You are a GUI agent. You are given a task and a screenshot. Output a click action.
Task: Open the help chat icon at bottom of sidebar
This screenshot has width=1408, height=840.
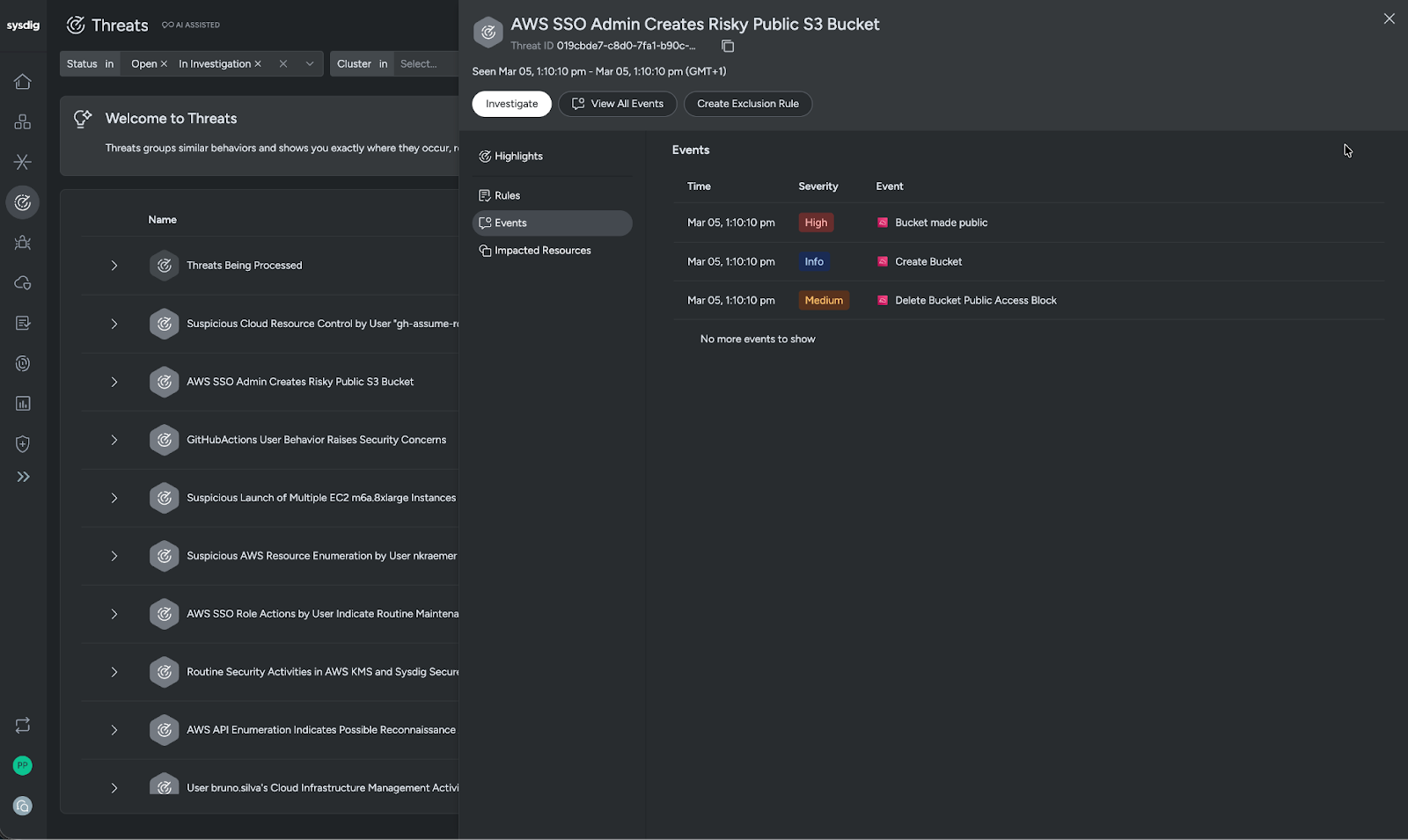click(23, 807)
